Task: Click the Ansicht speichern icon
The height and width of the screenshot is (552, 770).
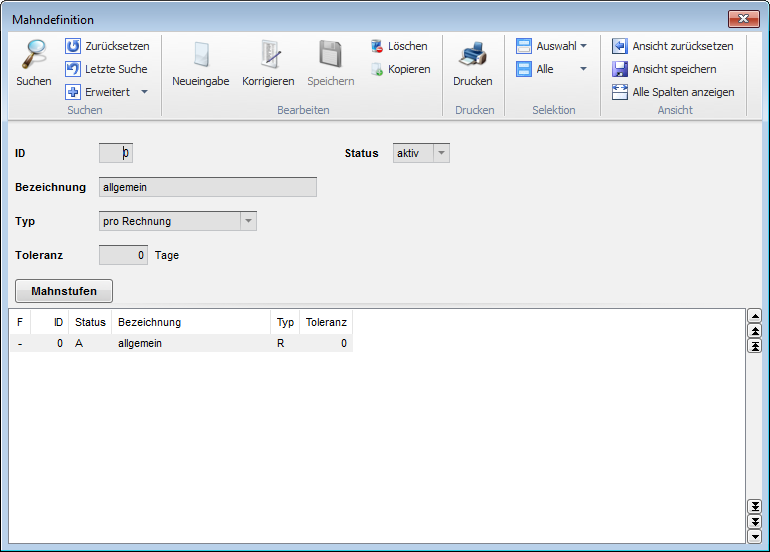Action: pos(620,69)
